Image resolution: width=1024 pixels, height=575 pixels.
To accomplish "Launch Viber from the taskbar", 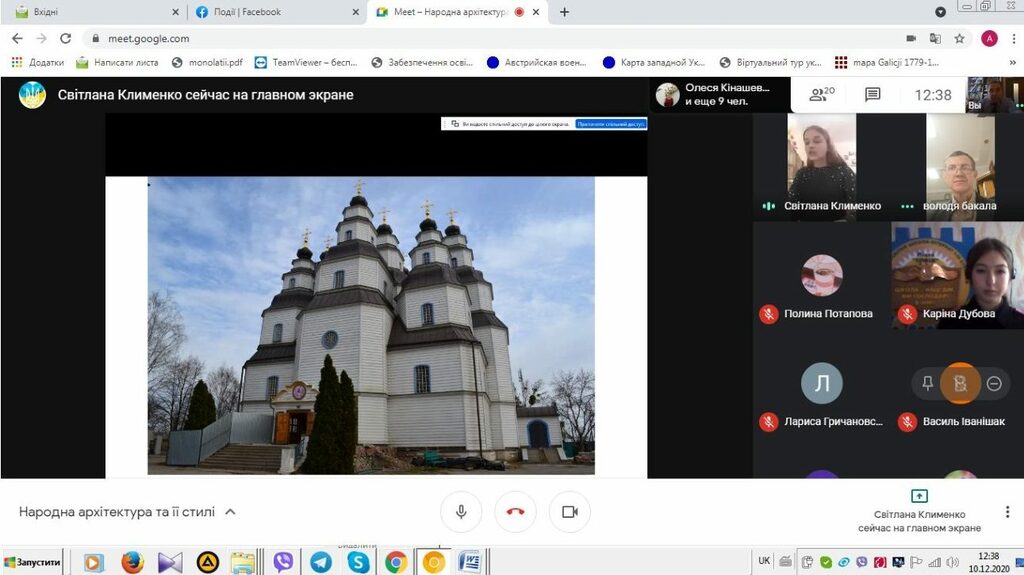I will coord(283,562).
